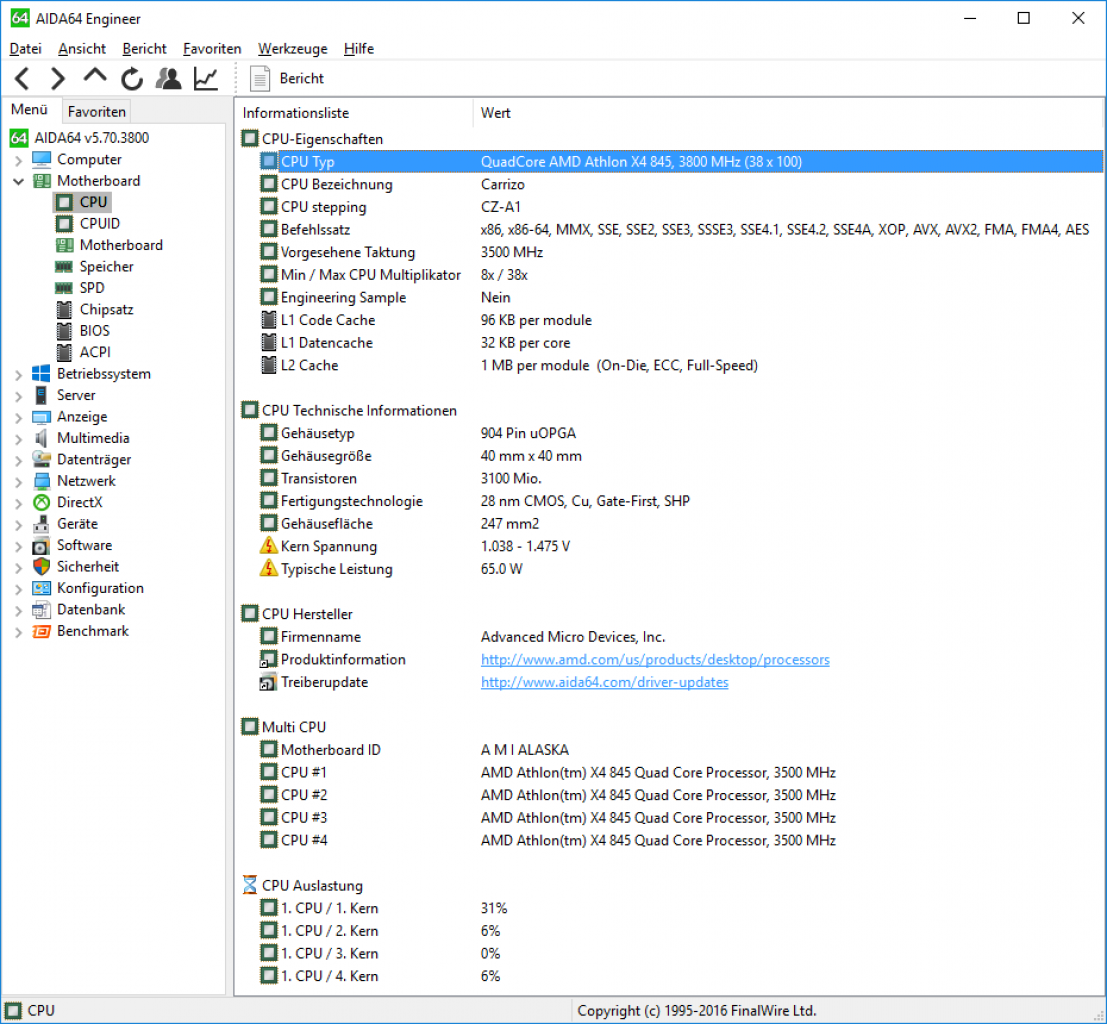Select the SPD tree entry
1107x1024 pixels.
[x=92, y=287]
